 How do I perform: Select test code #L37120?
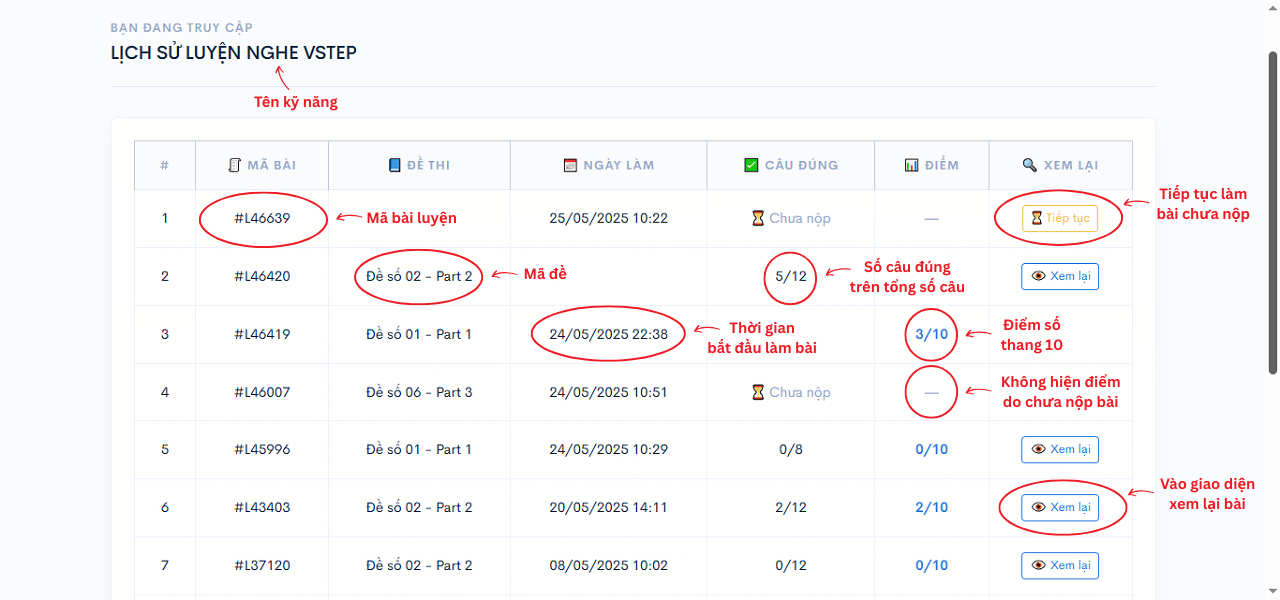(x=262, y=565)
